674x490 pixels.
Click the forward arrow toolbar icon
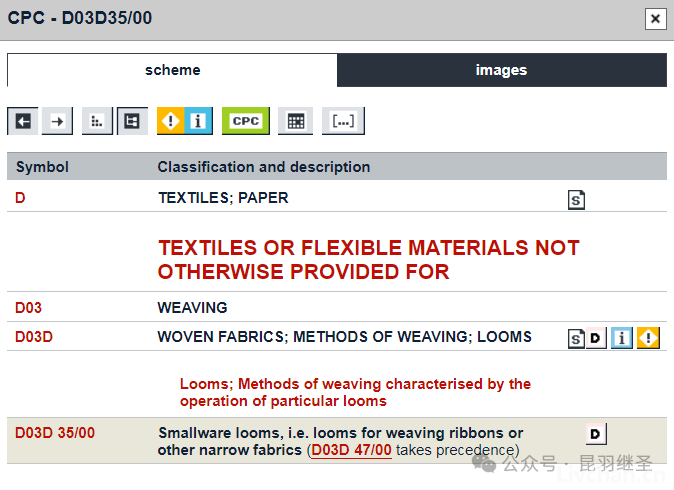(57, 121)
